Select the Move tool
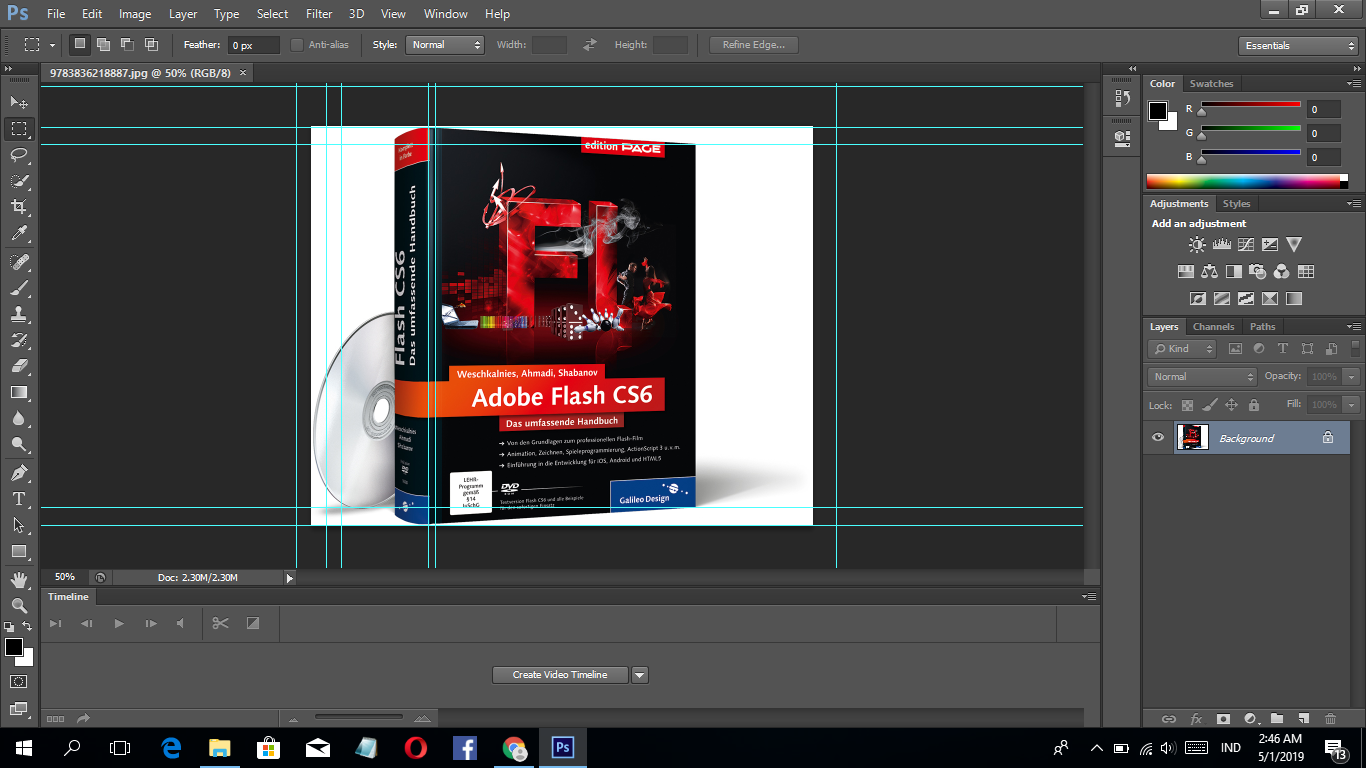This screenshot has height=768, width=1366. point(19,102)
